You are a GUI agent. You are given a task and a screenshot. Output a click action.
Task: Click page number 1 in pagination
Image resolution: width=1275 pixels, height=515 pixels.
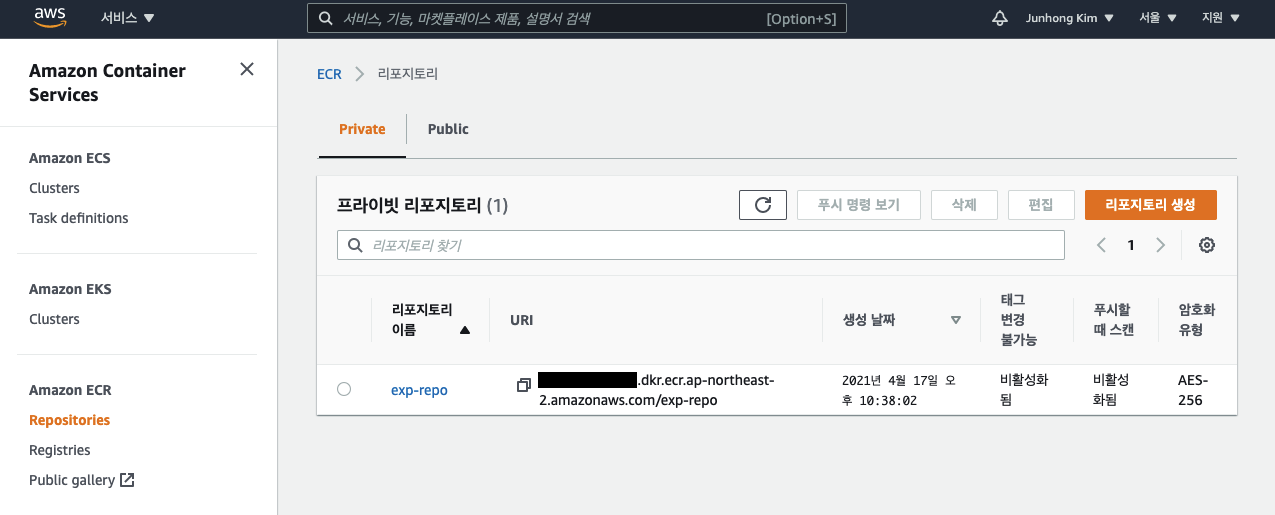pos(1131,245)
